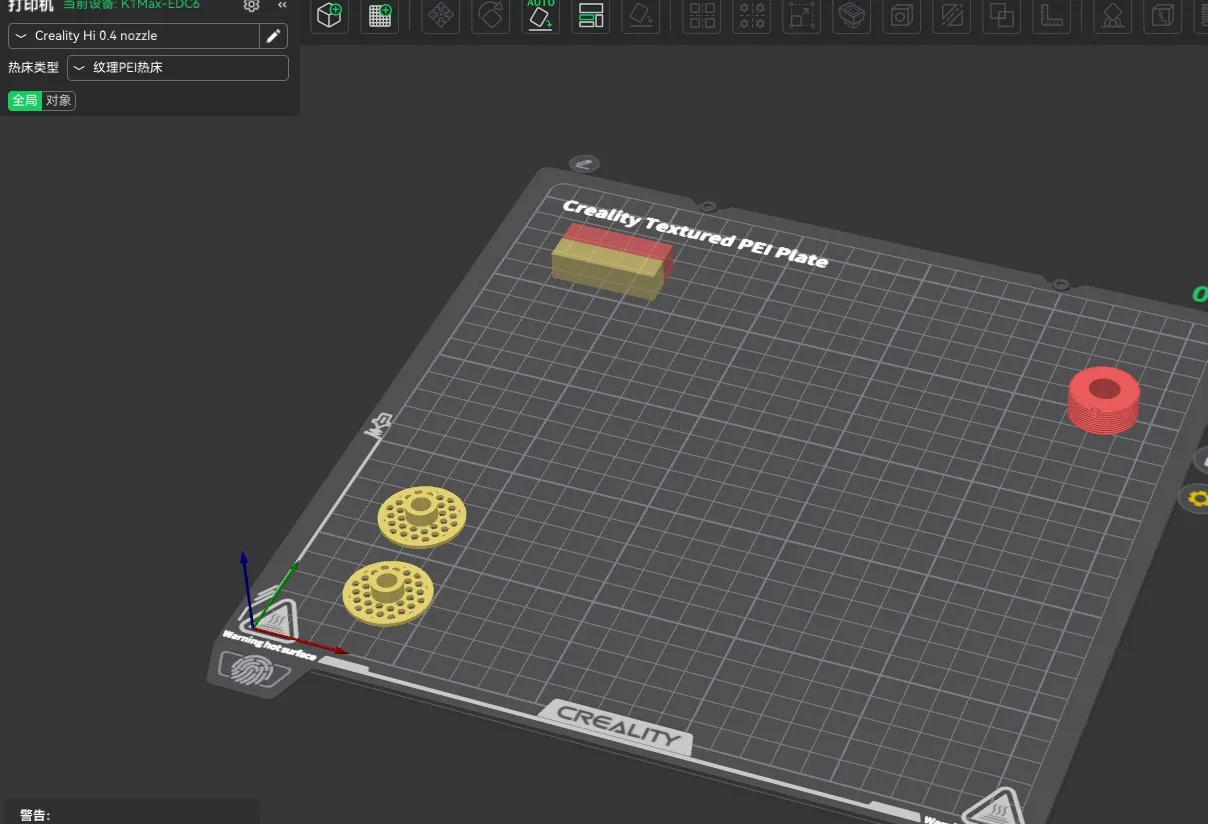Screen dimensions: 1208x824
Task: Click the Split to parts icon
Action: pyautogui.click(x=753, y=16)
